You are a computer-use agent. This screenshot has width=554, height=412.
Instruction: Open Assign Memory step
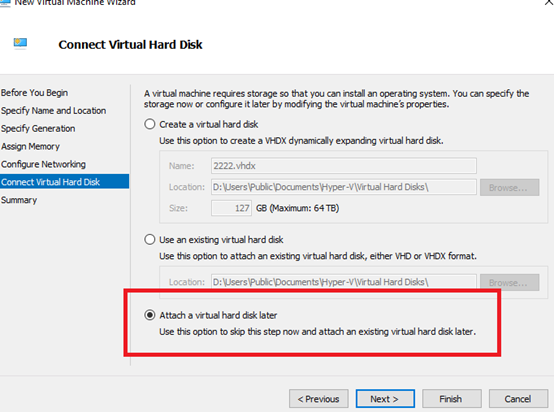[x=30, y=146]
